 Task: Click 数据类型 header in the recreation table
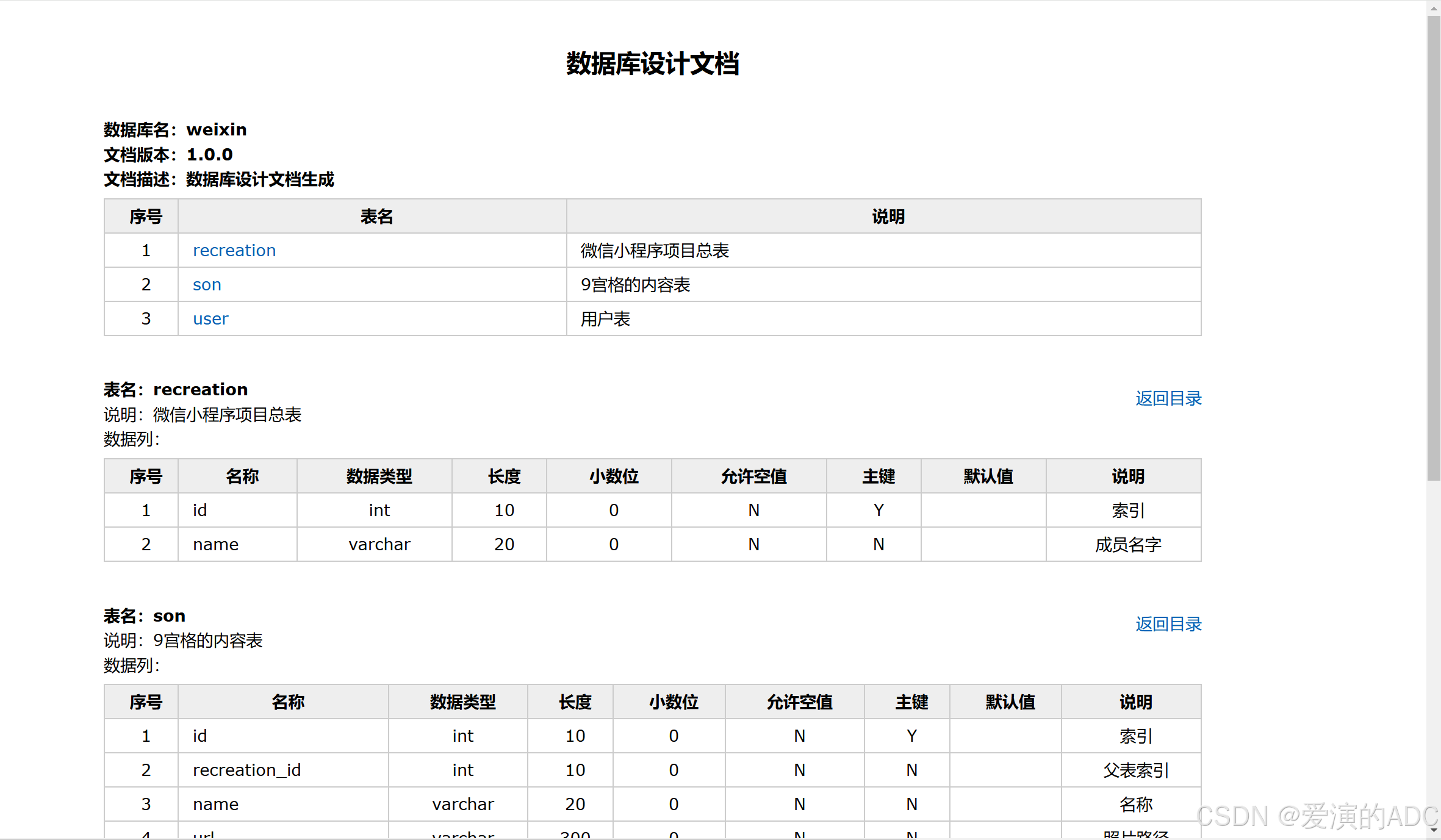coord(379,476)
